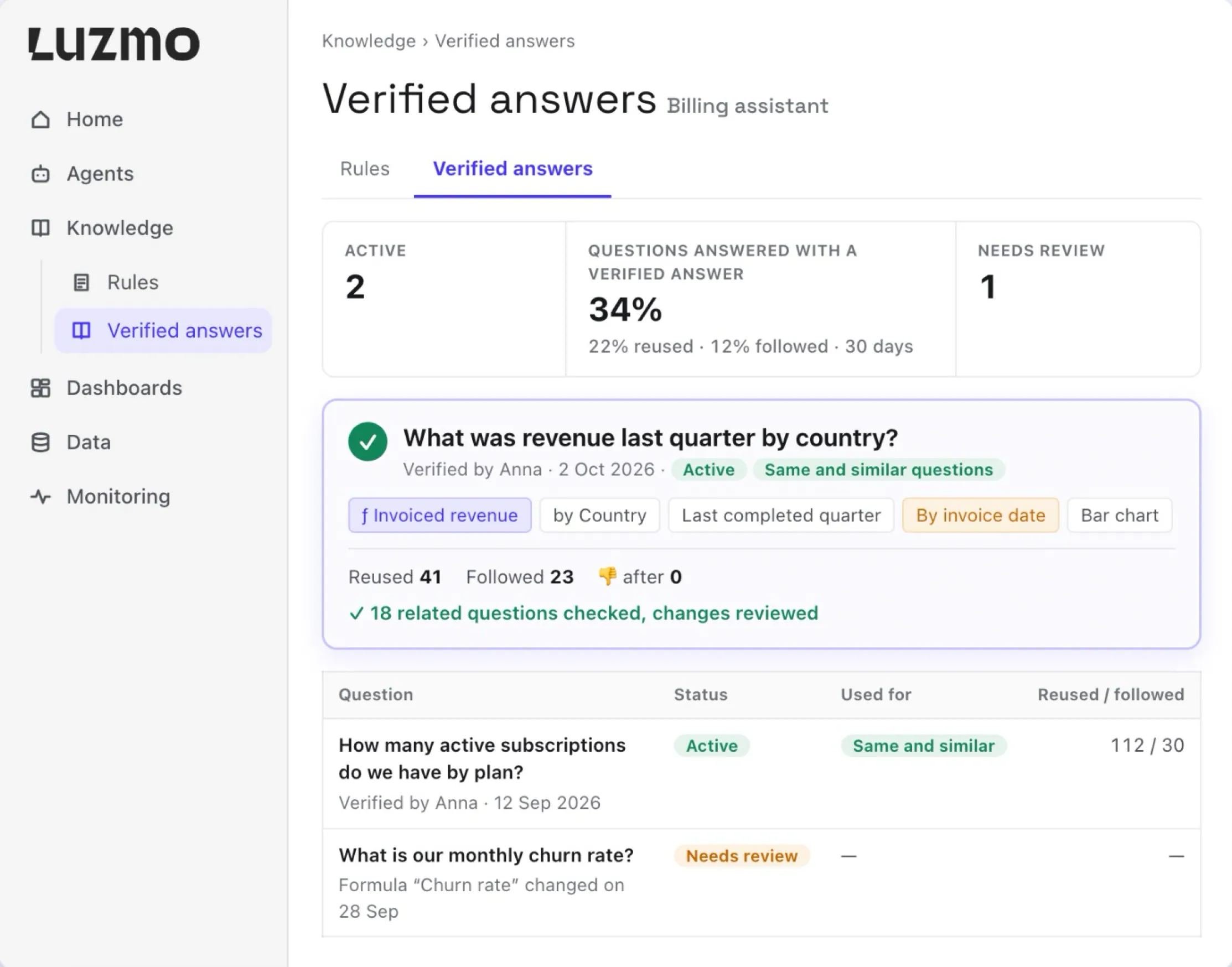
Task: Click the by Country chip
Action: (x=600, y=515)
